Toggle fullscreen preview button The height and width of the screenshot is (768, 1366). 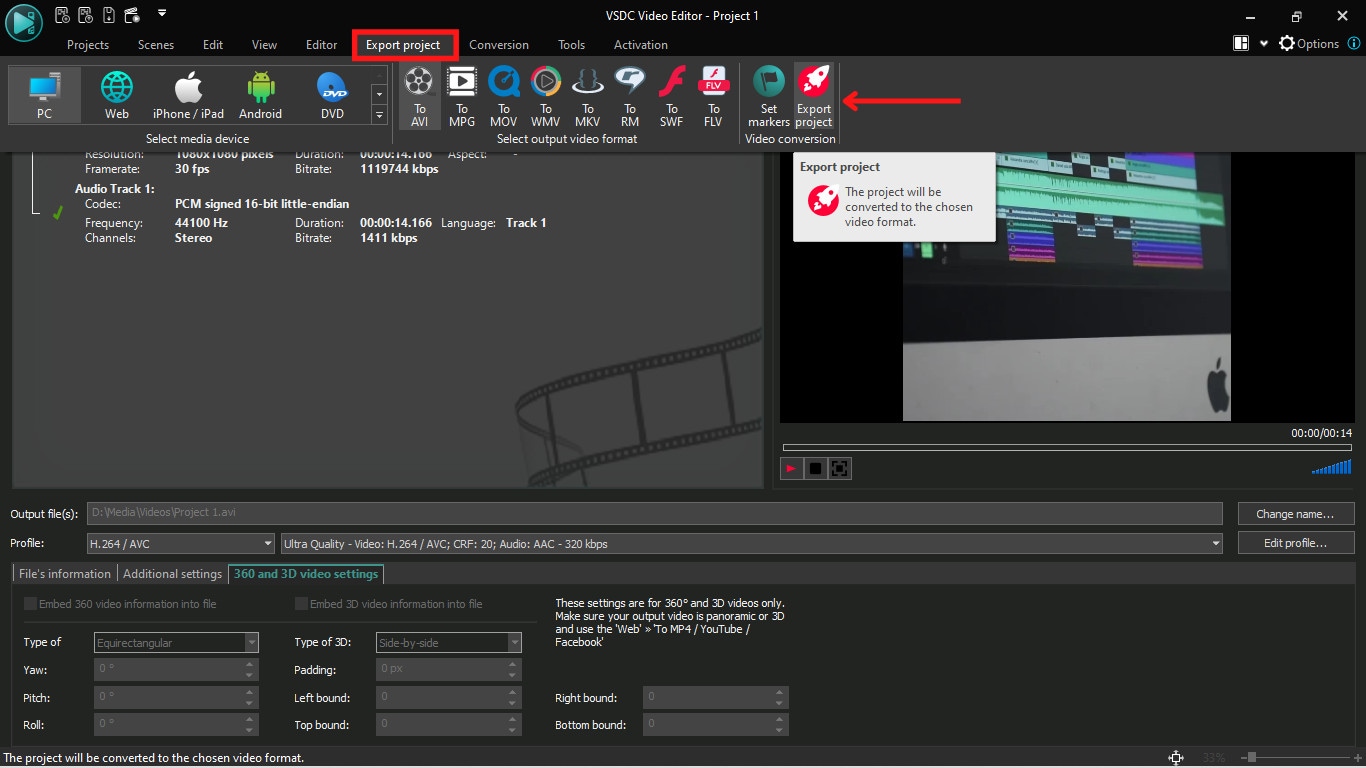(840, 468)
